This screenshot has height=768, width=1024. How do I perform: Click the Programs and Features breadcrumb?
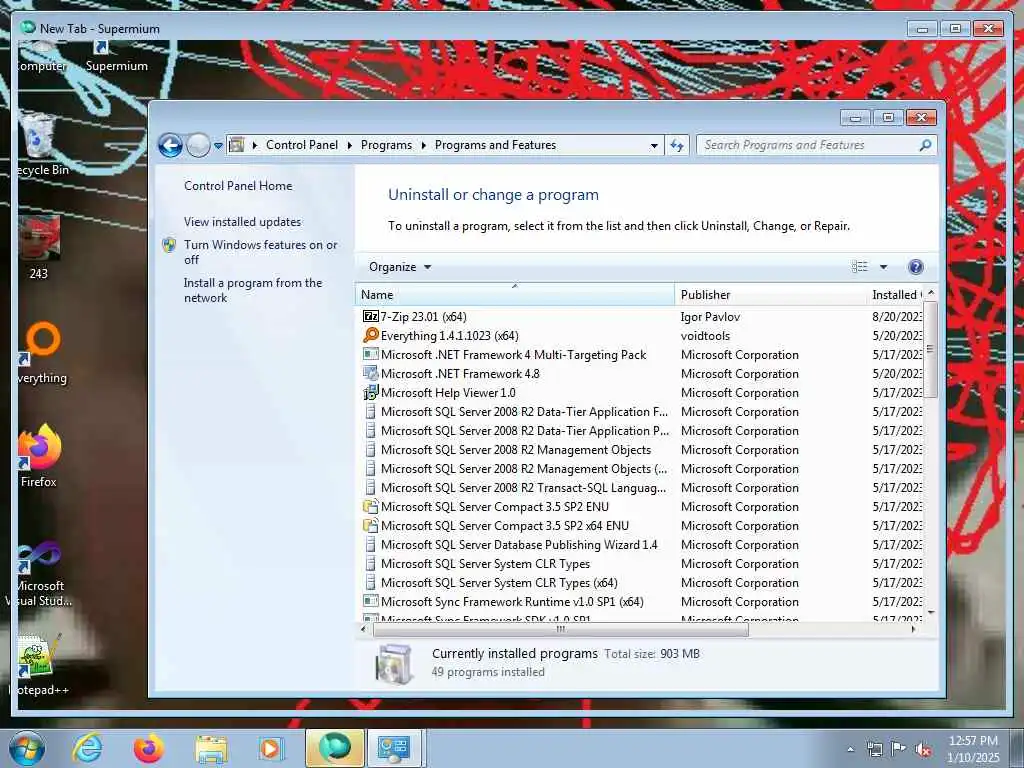tap(495, 145)
